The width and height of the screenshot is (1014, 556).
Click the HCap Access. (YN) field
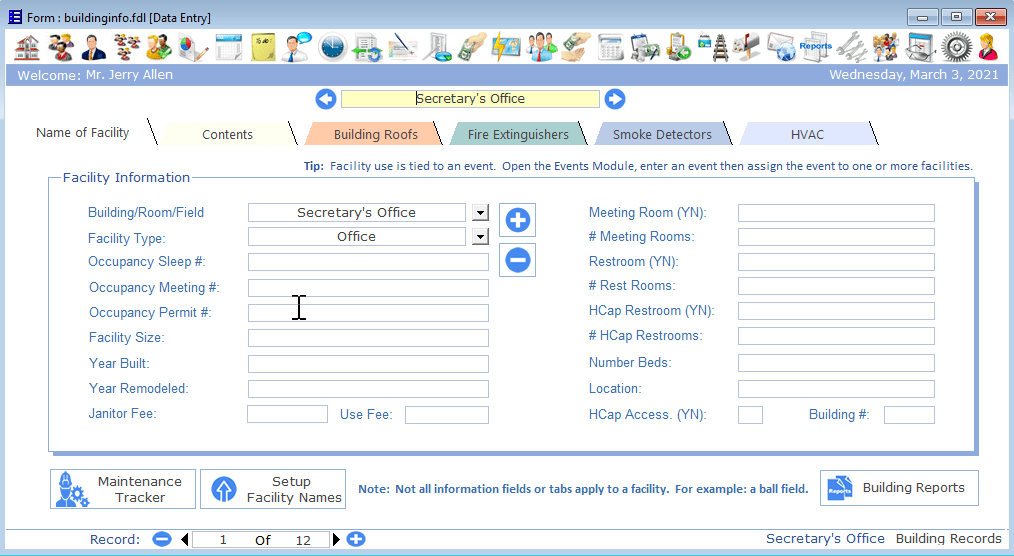pos(750,415)
